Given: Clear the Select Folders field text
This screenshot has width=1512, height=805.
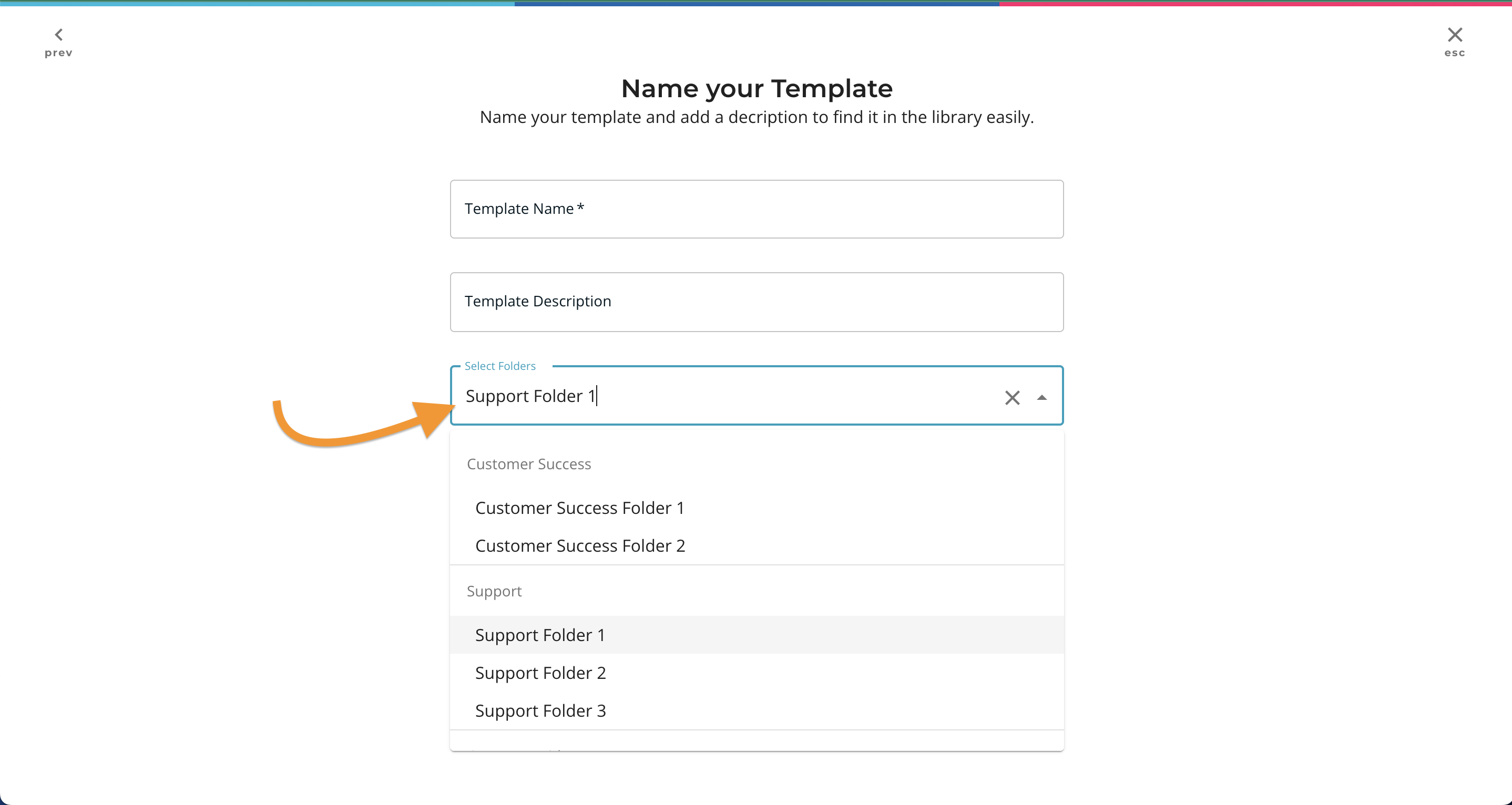Looking at the screenshot, I should [x=1012, y=398].
